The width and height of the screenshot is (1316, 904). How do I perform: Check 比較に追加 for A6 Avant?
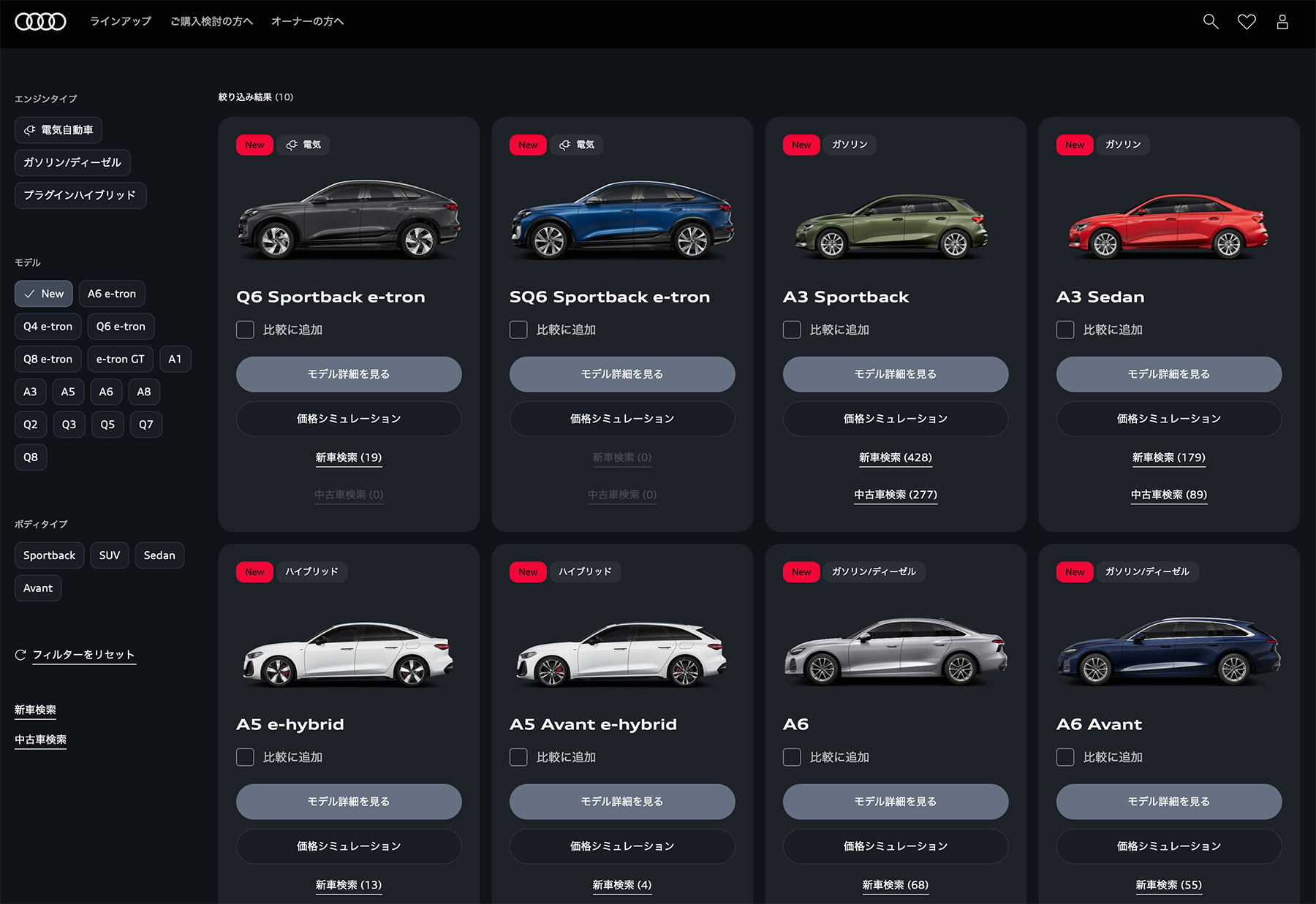1065,757
